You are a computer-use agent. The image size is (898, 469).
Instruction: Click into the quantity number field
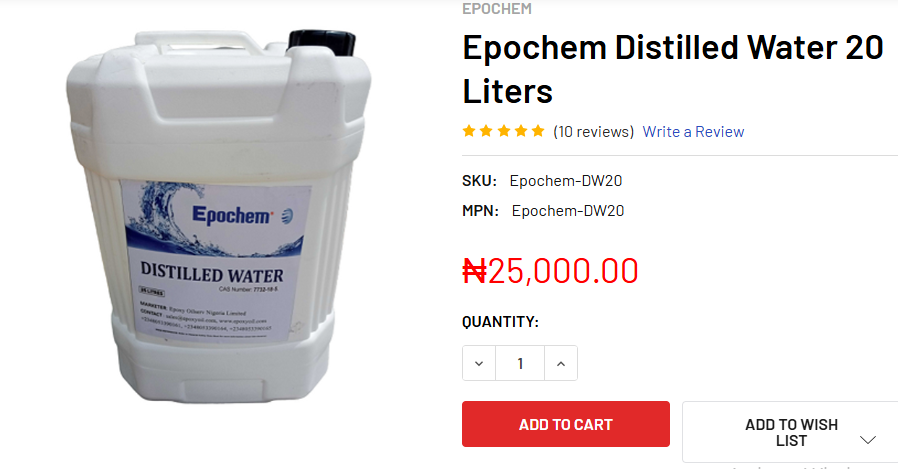tap(520, 363)
